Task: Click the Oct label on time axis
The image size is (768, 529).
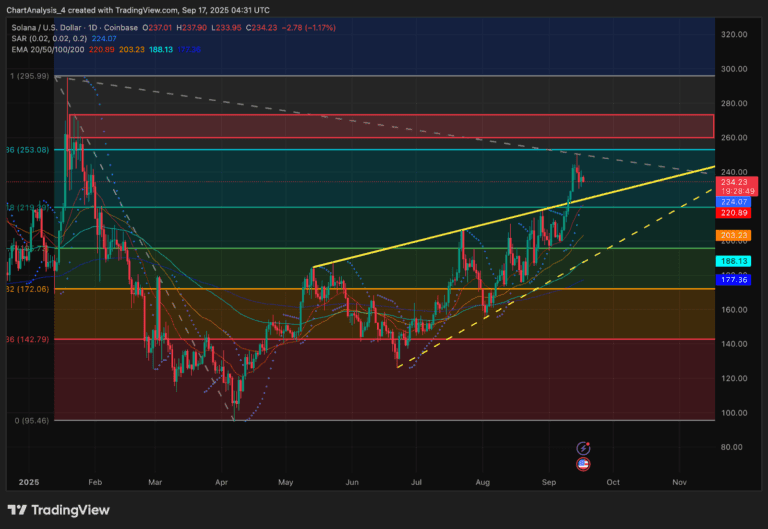Action: pyautogui.click(x=613, y=482)
